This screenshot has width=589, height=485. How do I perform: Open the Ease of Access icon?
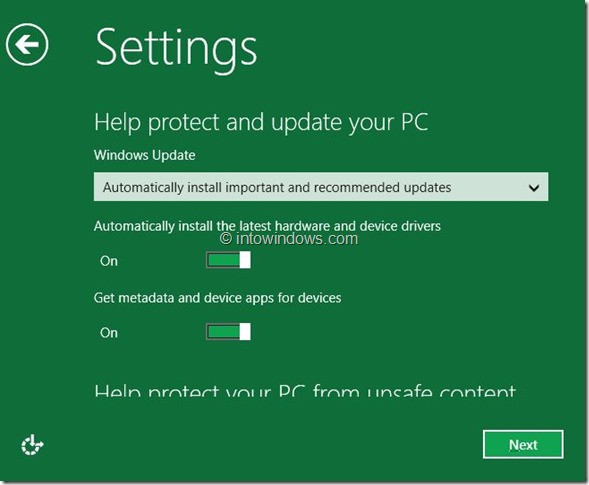pyautogui.click(x=32, y=445)
